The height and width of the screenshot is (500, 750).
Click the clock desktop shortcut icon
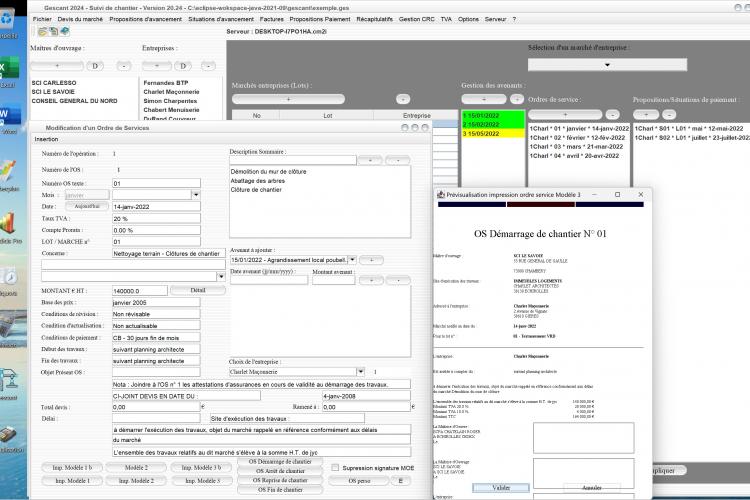[9, 277]
